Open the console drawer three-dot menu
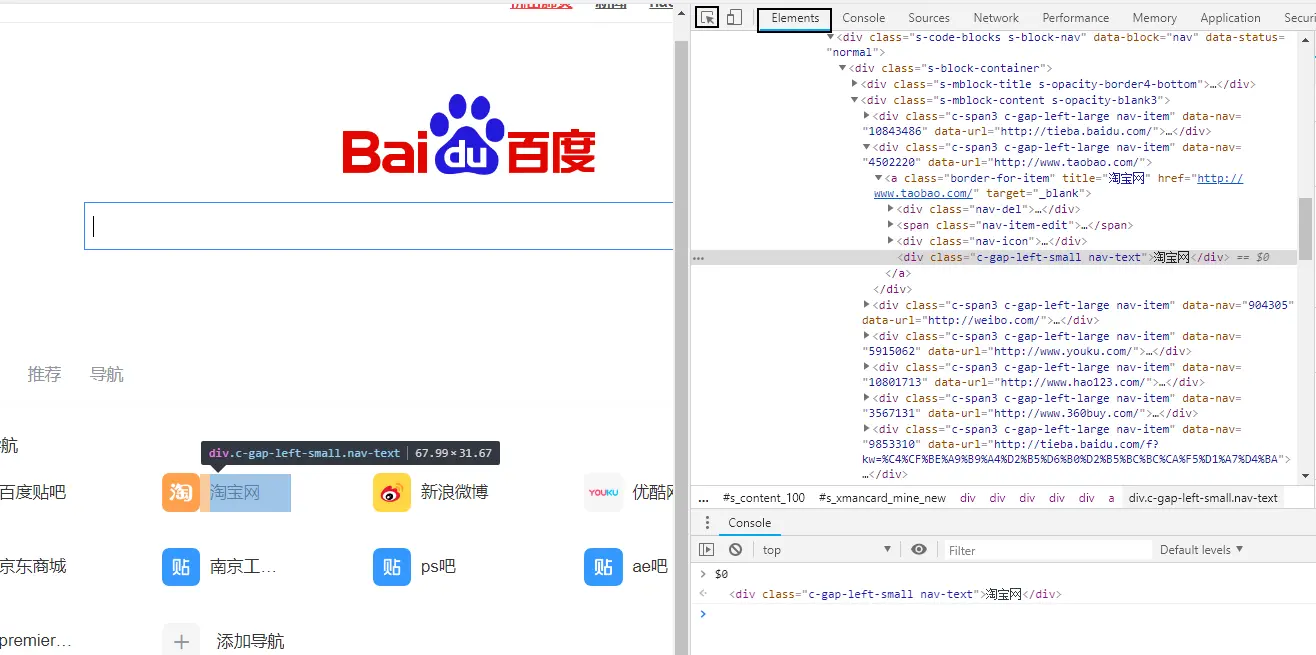1316x655 pixels. (707, 523)
